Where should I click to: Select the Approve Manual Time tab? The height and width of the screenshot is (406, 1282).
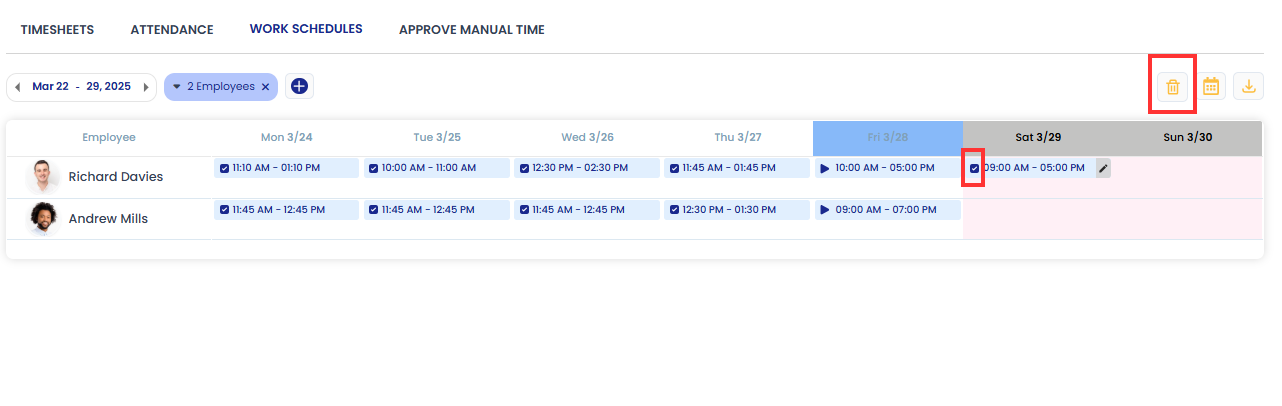(x=472, y=30)
